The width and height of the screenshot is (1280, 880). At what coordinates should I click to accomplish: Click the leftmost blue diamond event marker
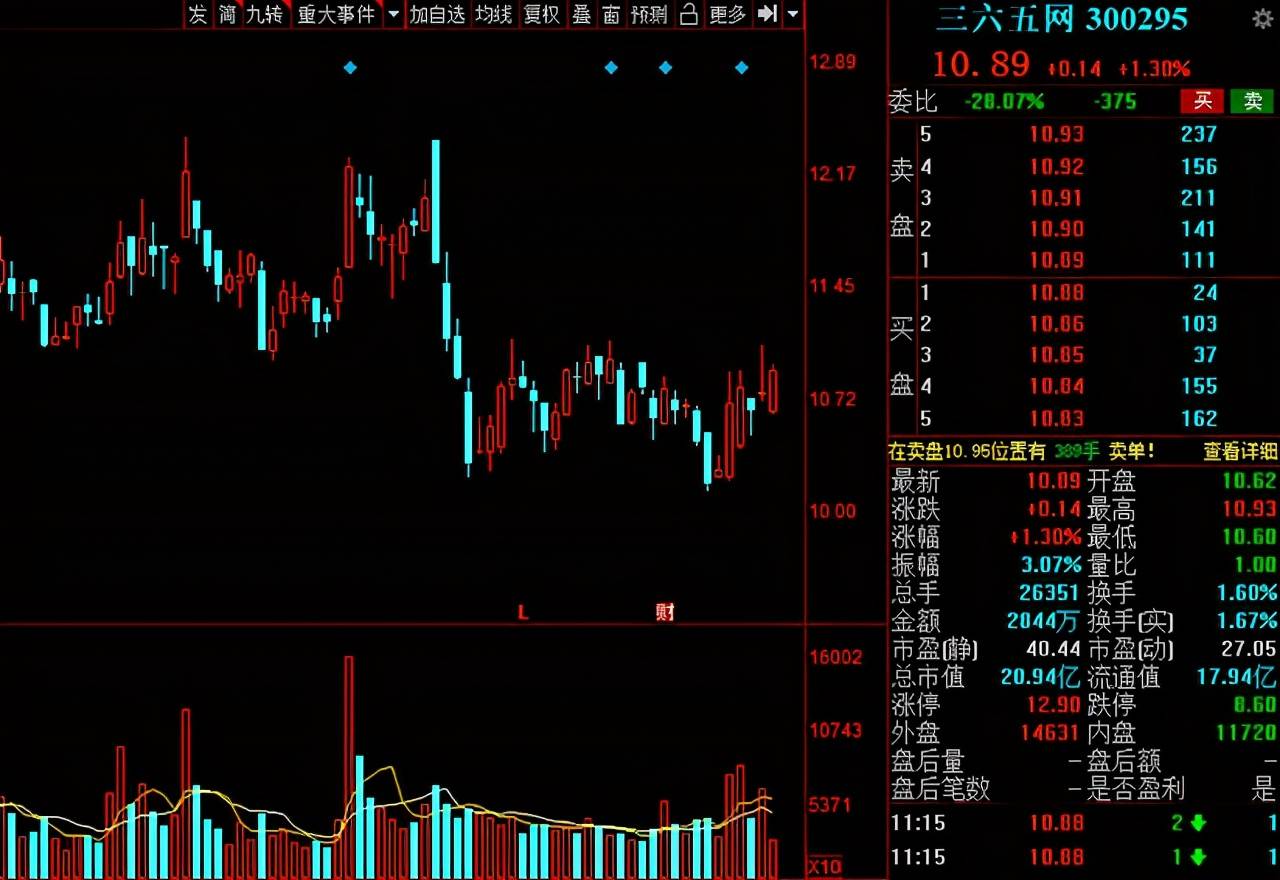[x=350, y=68]
